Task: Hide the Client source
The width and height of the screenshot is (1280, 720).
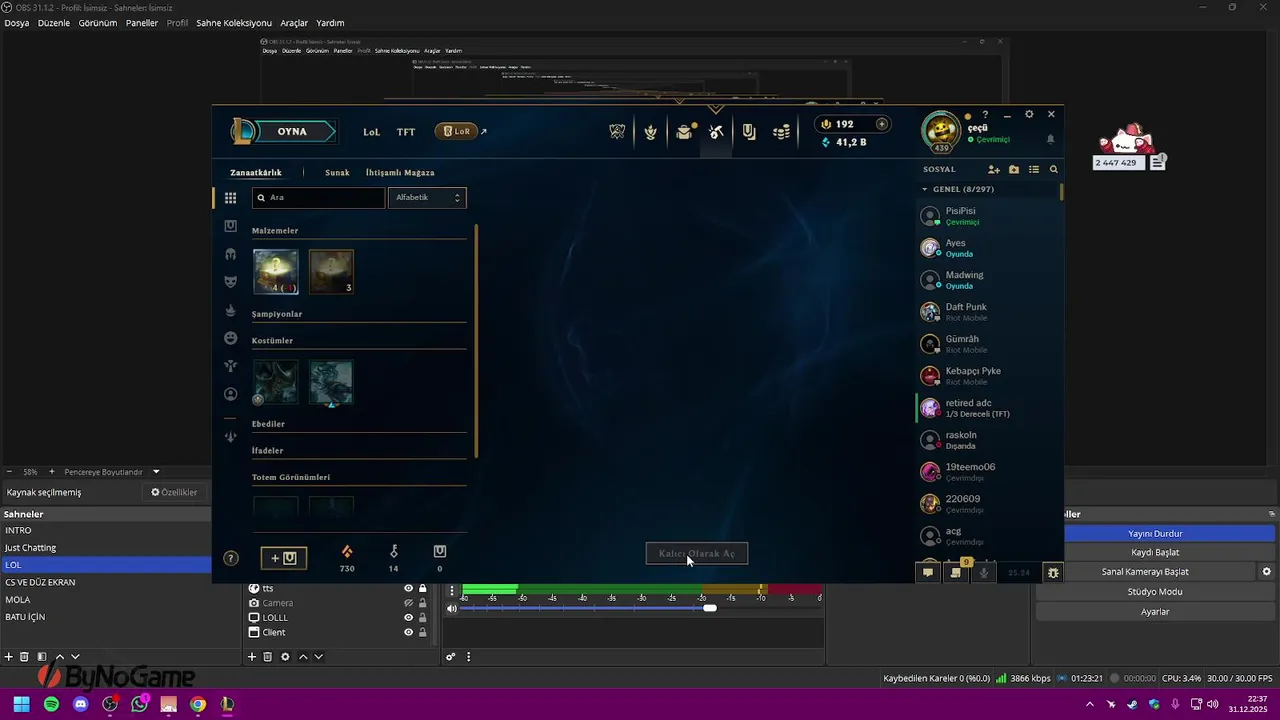Action: tap(408, 632)
